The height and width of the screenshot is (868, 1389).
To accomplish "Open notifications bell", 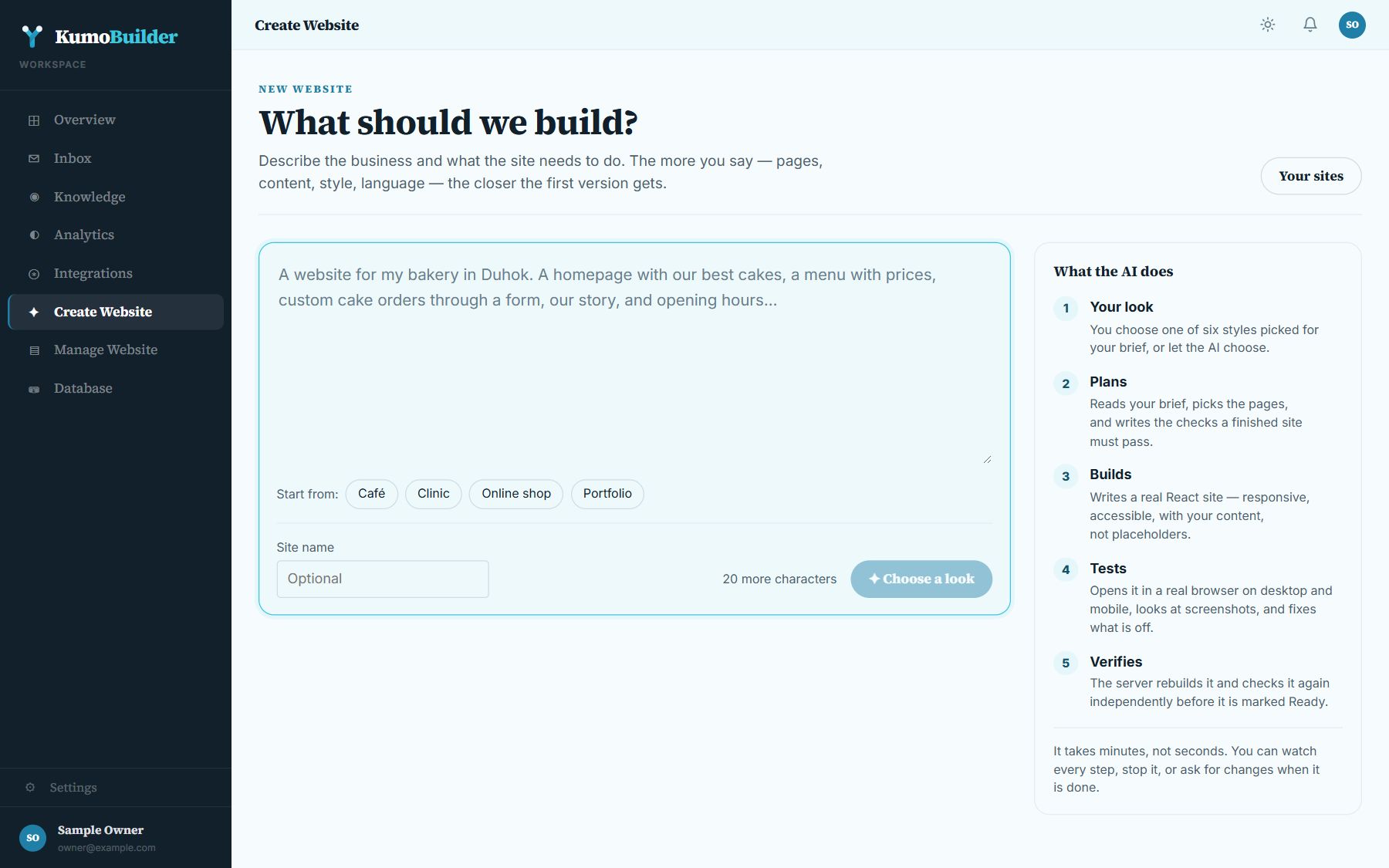I will [1310, 25].
